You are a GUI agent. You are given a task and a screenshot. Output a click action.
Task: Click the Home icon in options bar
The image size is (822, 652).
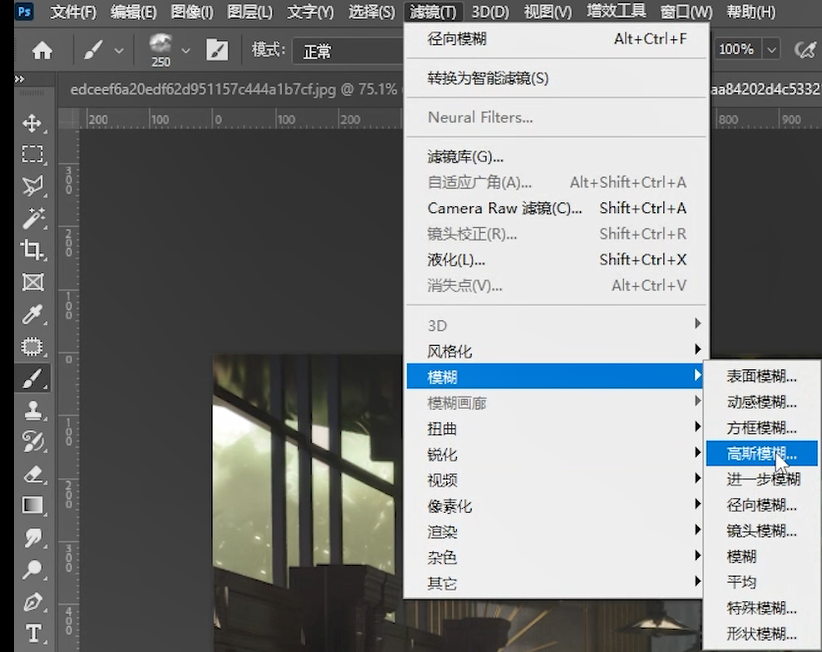(42, 50)
